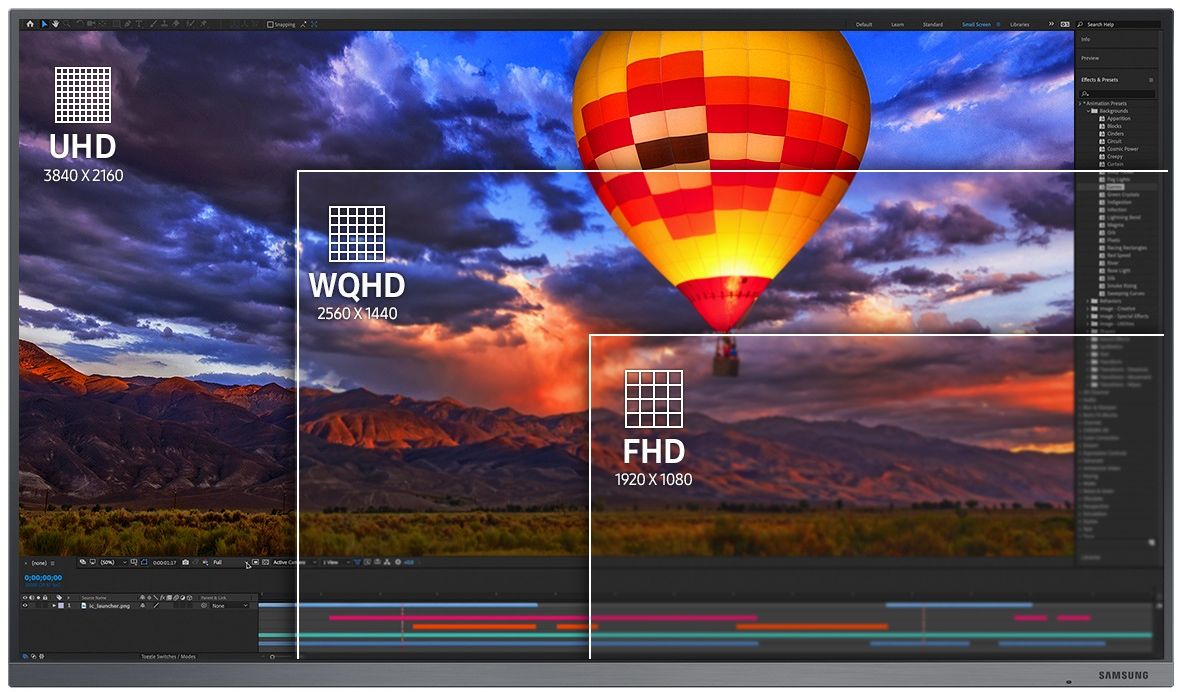This screenshot has height=692, width=1180.
Task: Click the snapshot camera icon
Action: [x=185, y=563]
